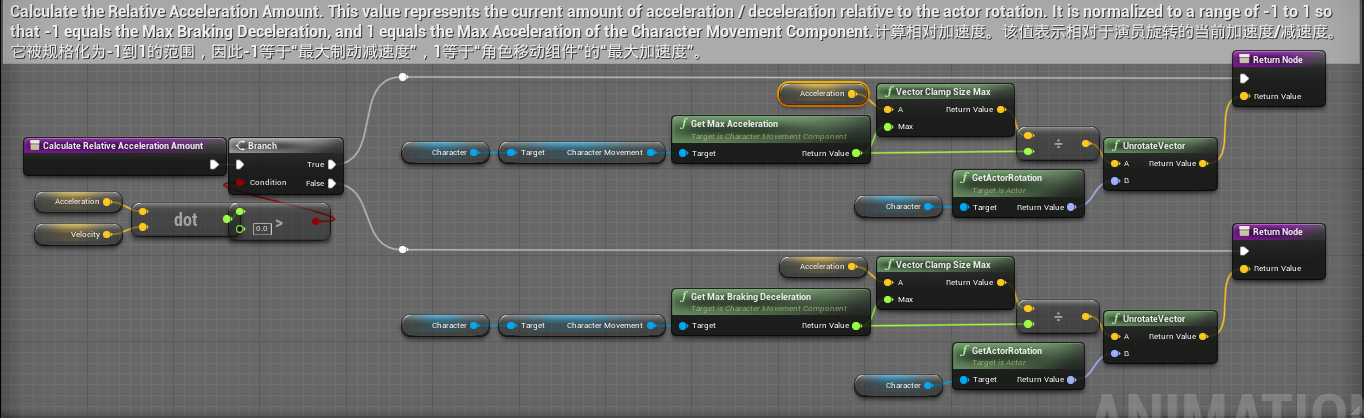Select the Calculate Relative Acceleration Amount entry node

122,146
